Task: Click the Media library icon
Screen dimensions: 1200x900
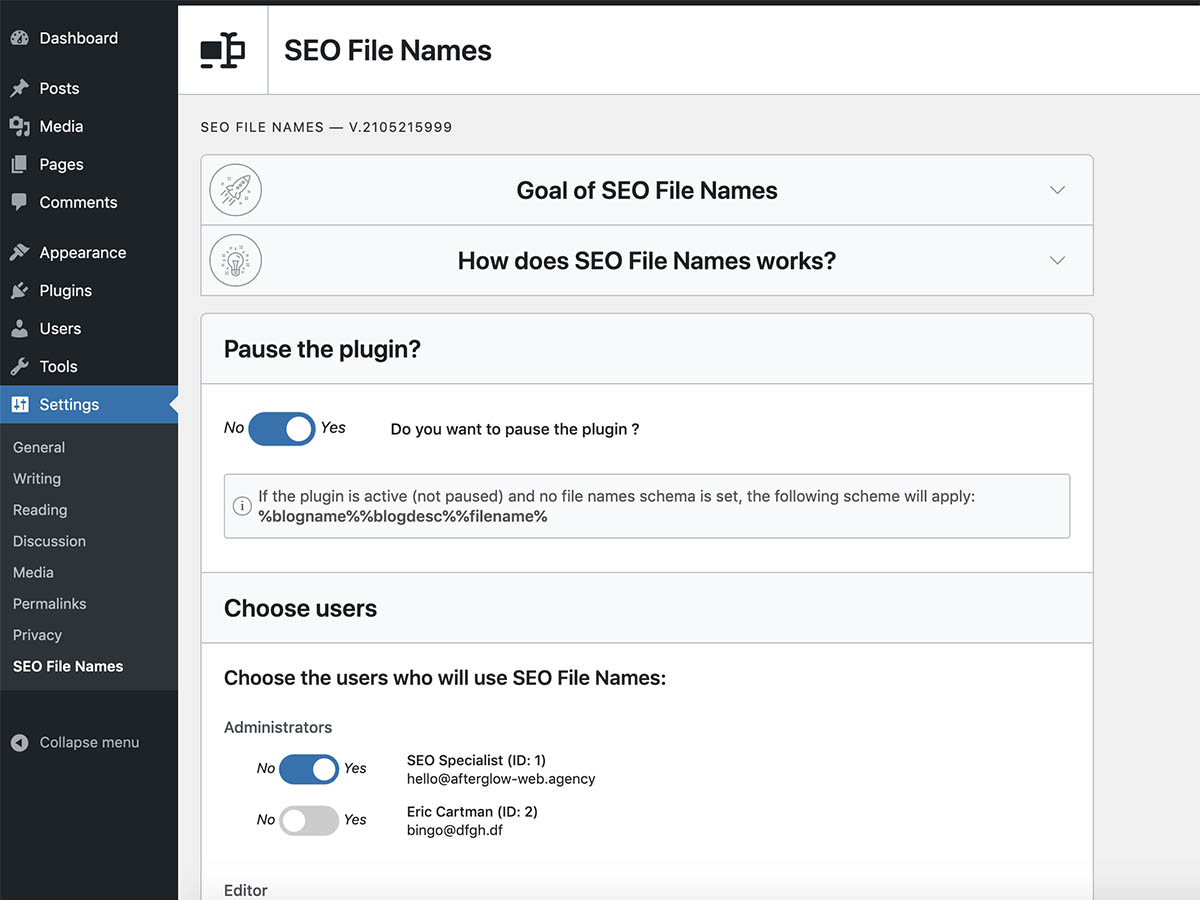Action: [19, 126]
